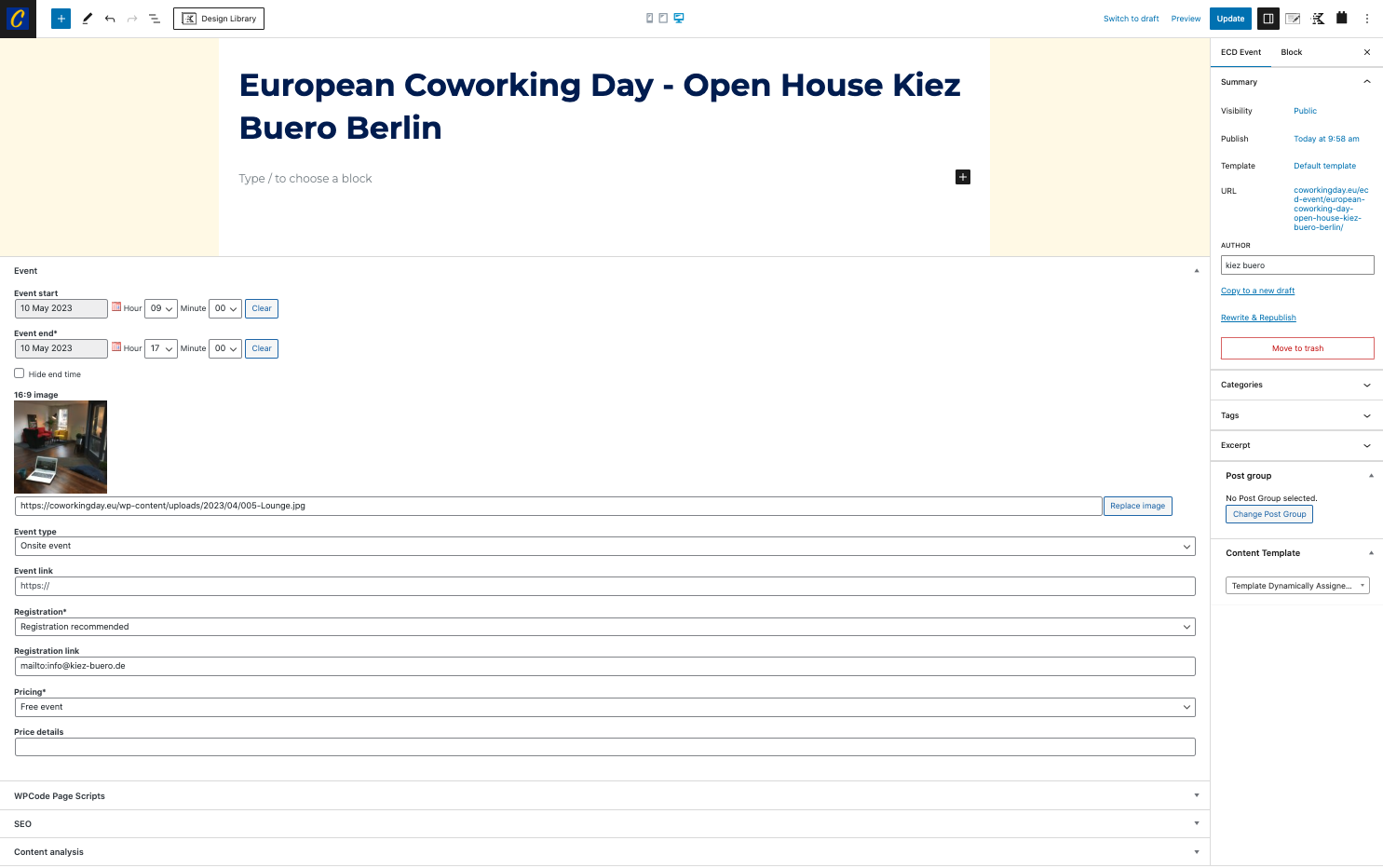Toggle the settings sidebar icon beside Update

1268,19
